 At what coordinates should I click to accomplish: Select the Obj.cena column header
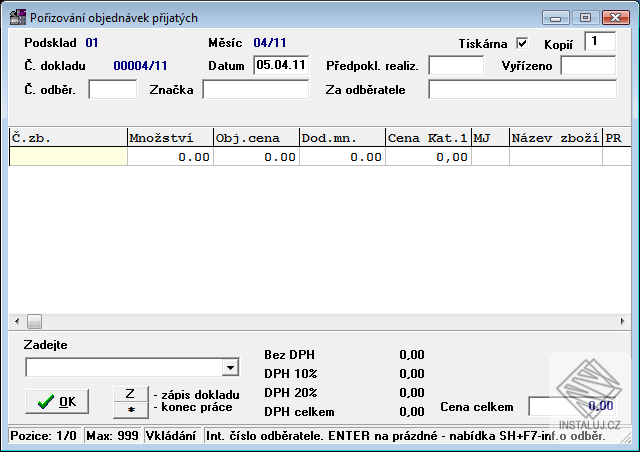256,138
